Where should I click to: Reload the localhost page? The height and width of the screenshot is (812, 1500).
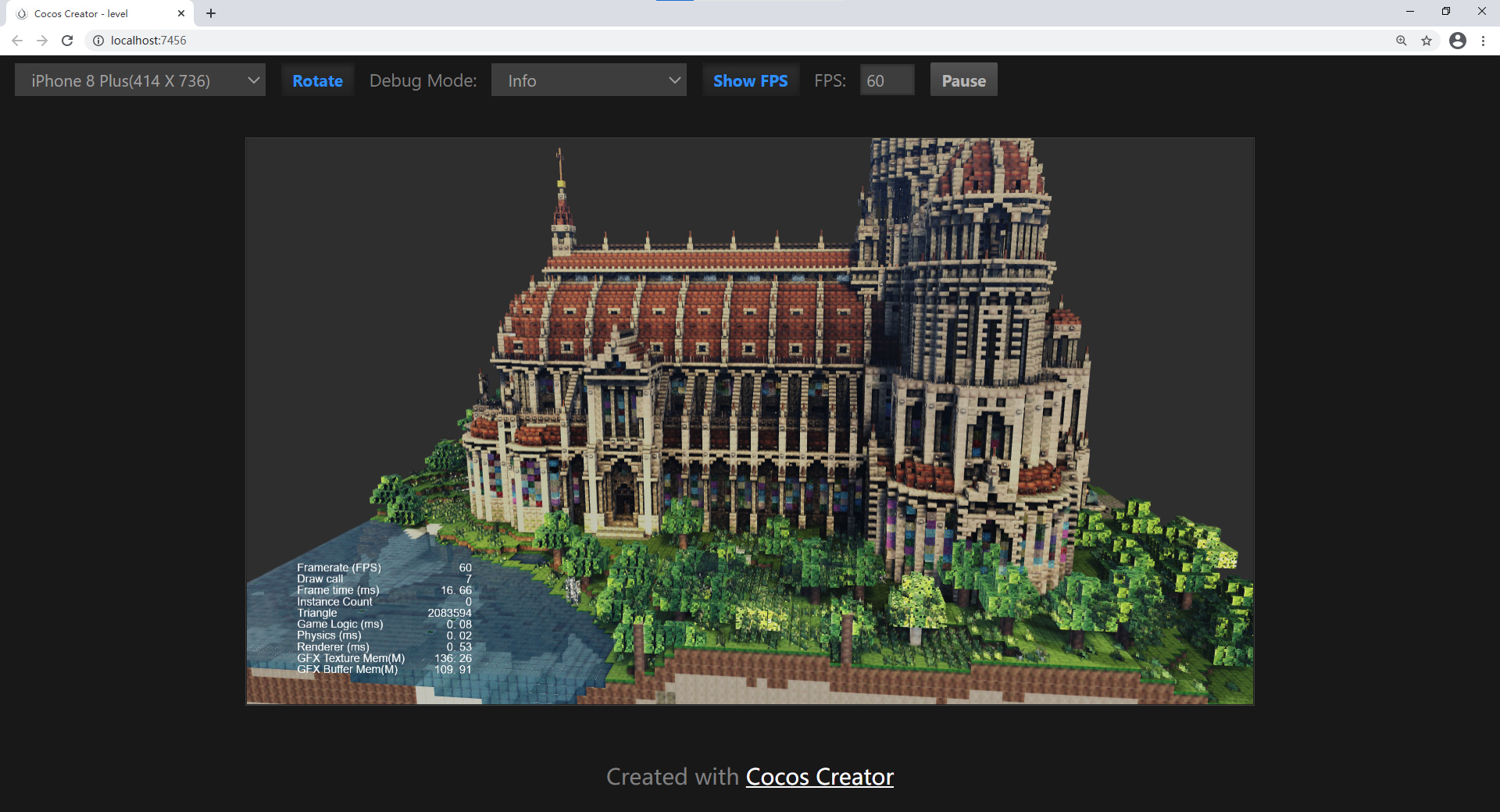tap(67, 41)
